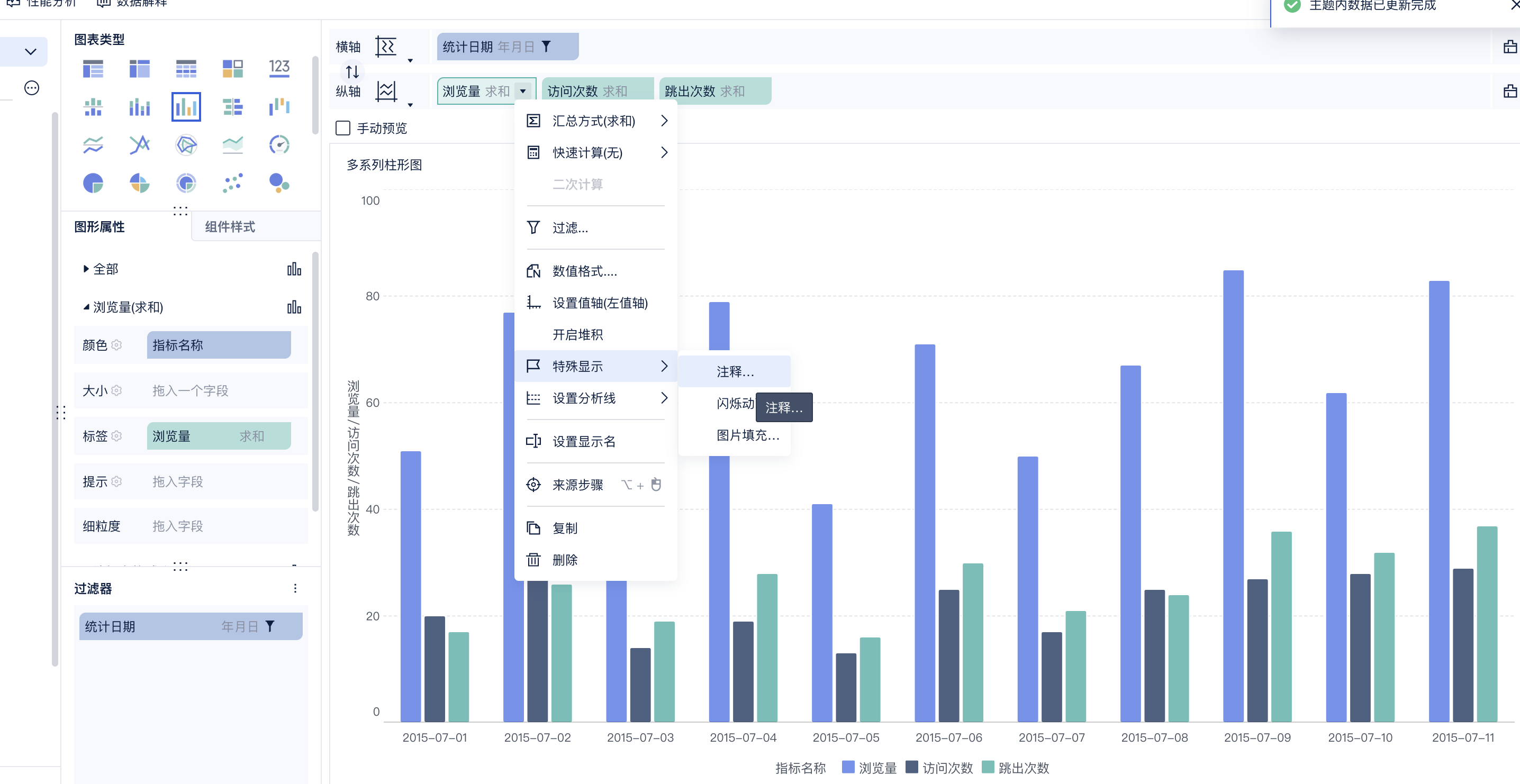
Task: Collapse the 浏览量(求和) section
Action: (x=86, y=307)
